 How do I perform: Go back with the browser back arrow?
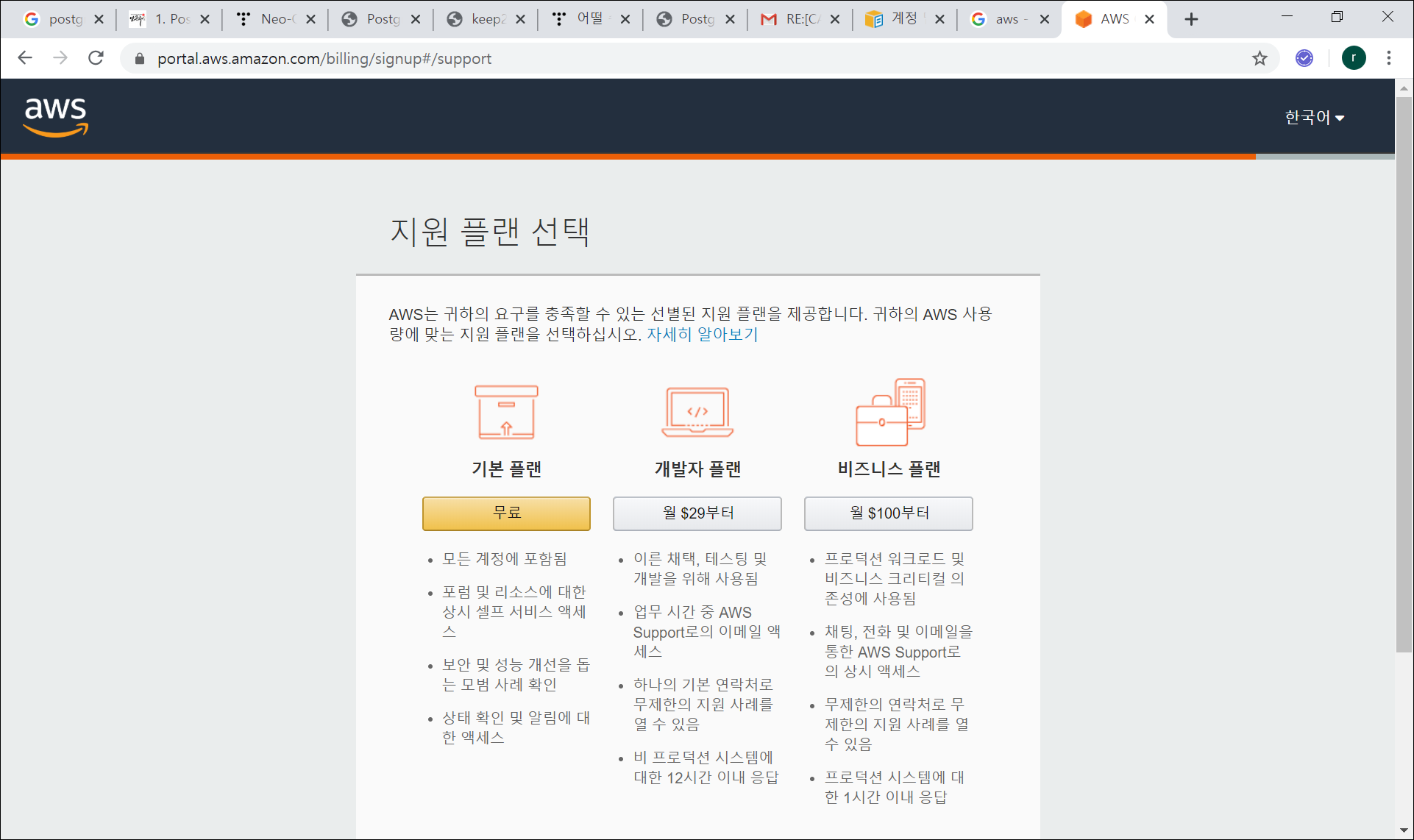click(25, 58)
